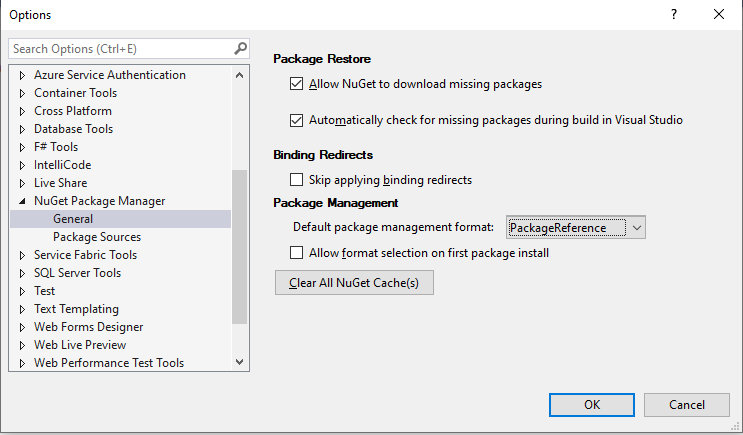The height and width of the screenshot is (435, 743).
Task: Select F# Tools label
Action: click(x=56, y=147)
